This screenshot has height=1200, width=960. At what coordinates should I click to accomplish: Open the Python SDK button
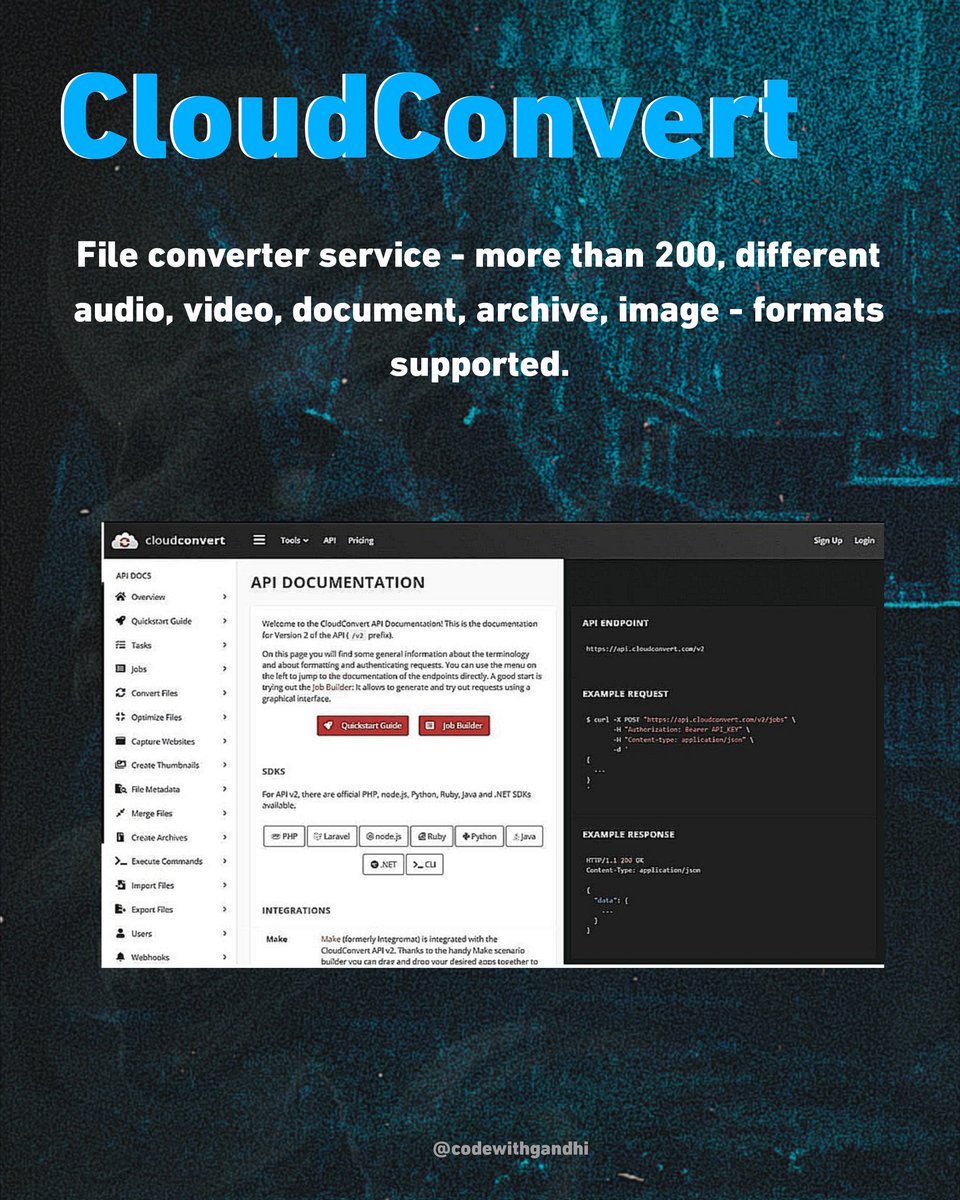click(x=479, y=836)
